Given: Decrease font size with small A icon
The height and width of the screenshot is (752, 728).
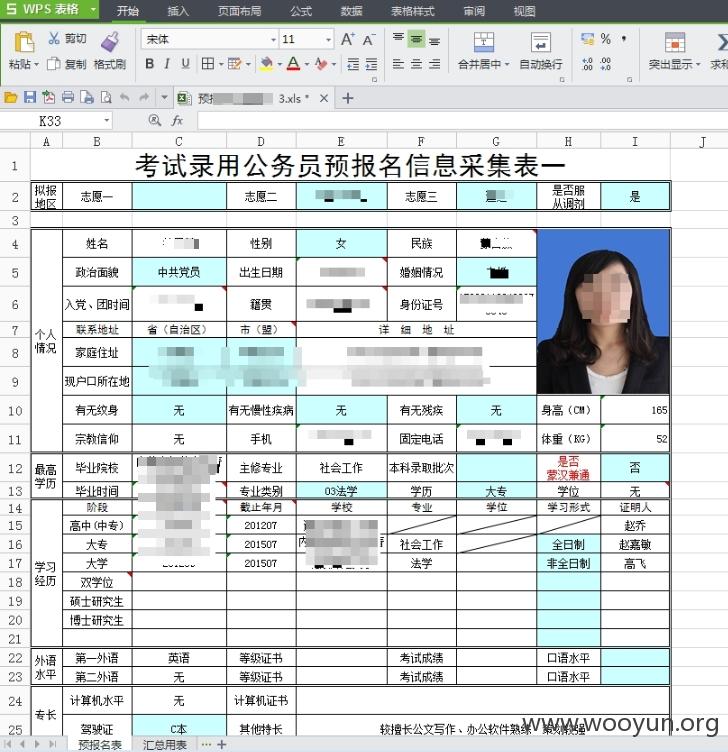Looking at the screenshot, I should click(369, 39).
